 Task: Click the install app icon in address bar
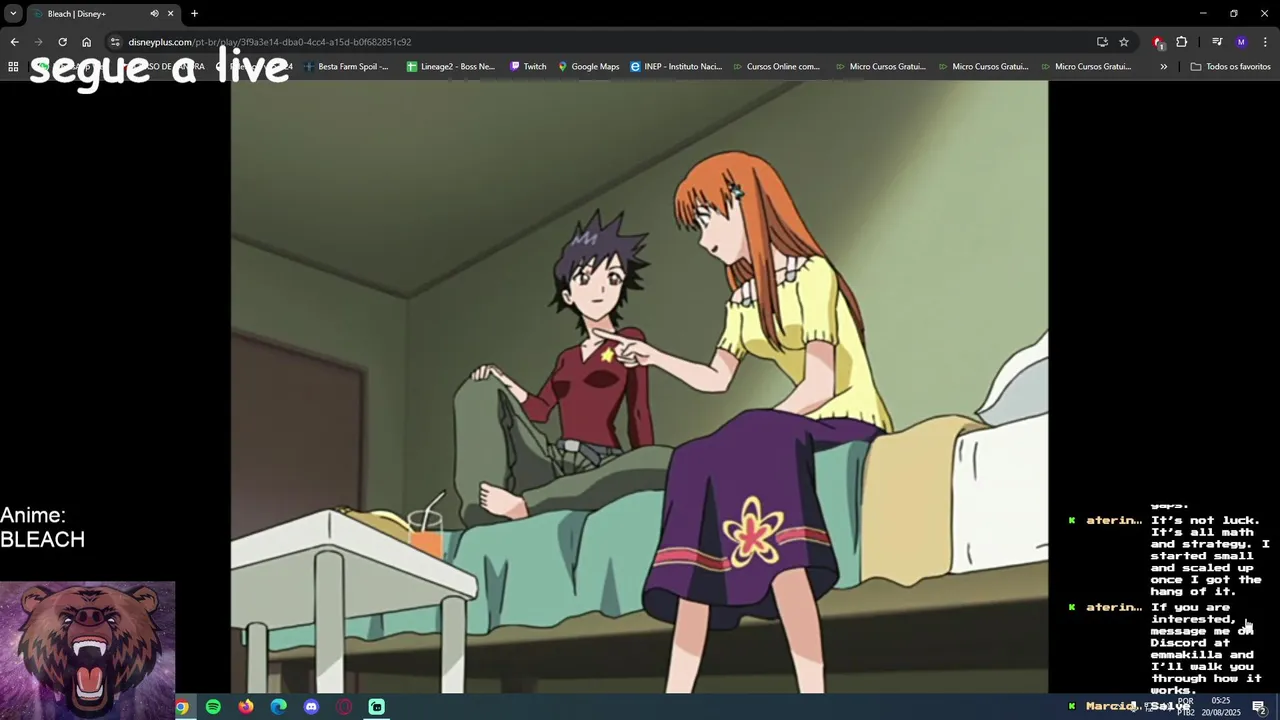click(x=1102, y=42)
